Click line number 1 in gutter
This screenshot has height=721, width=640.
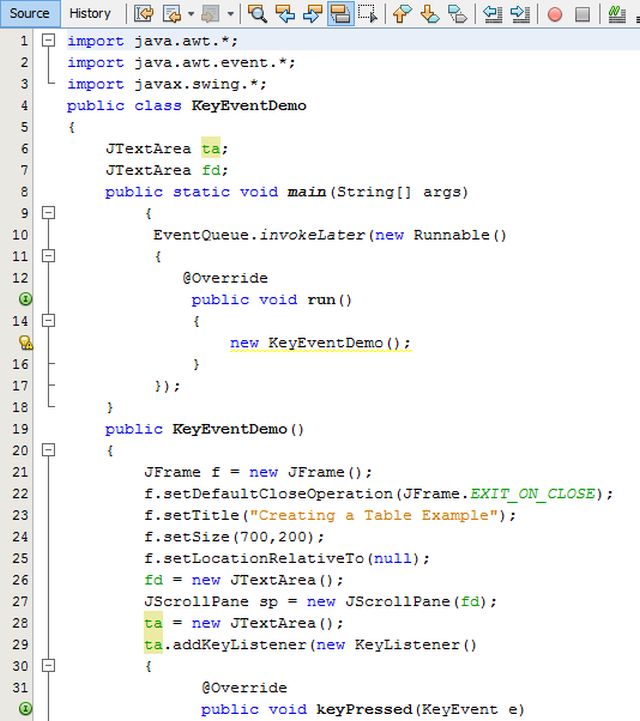[x=23, y=41]
